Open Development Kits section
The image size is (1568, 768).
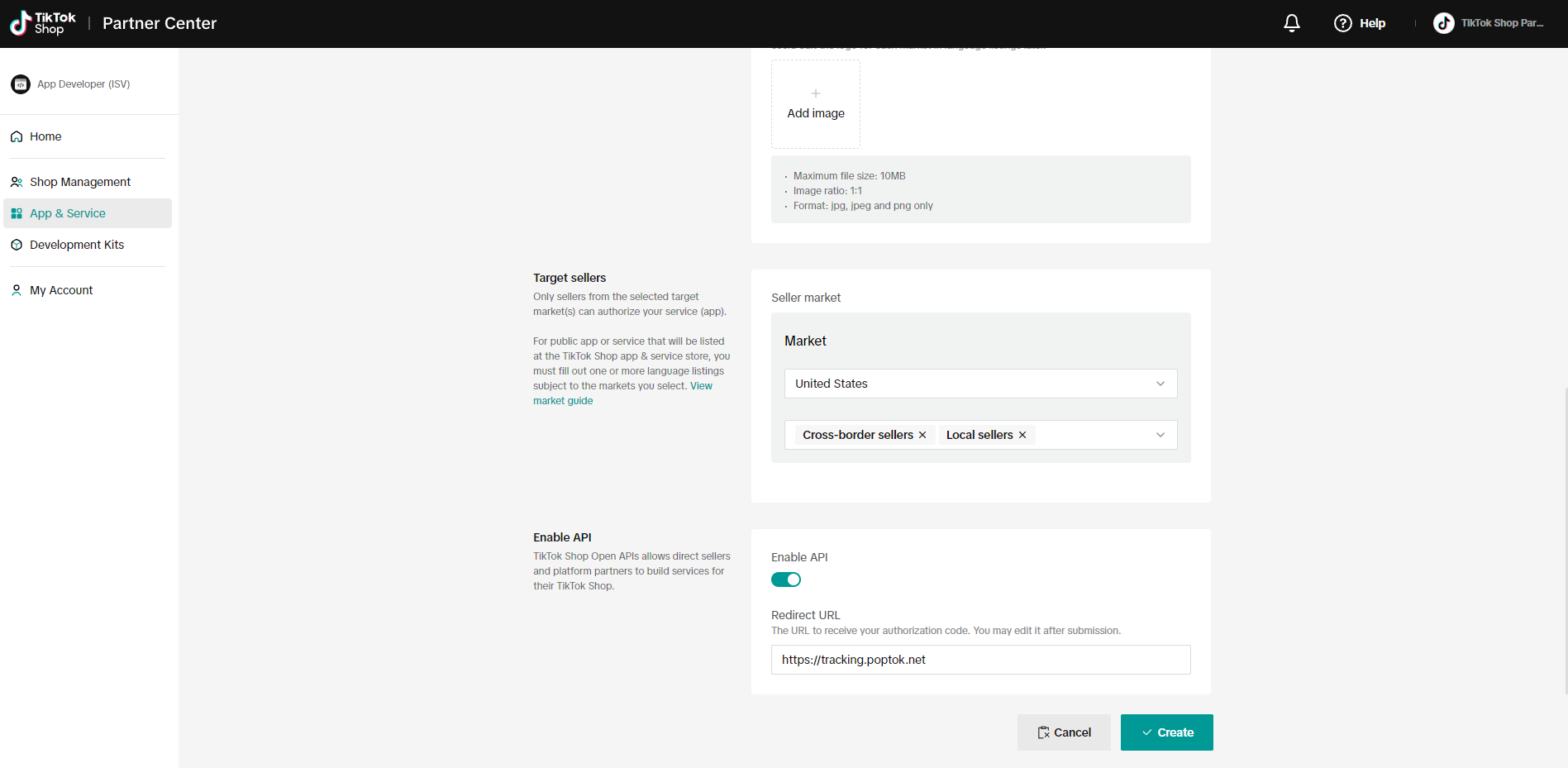point(77,245)
